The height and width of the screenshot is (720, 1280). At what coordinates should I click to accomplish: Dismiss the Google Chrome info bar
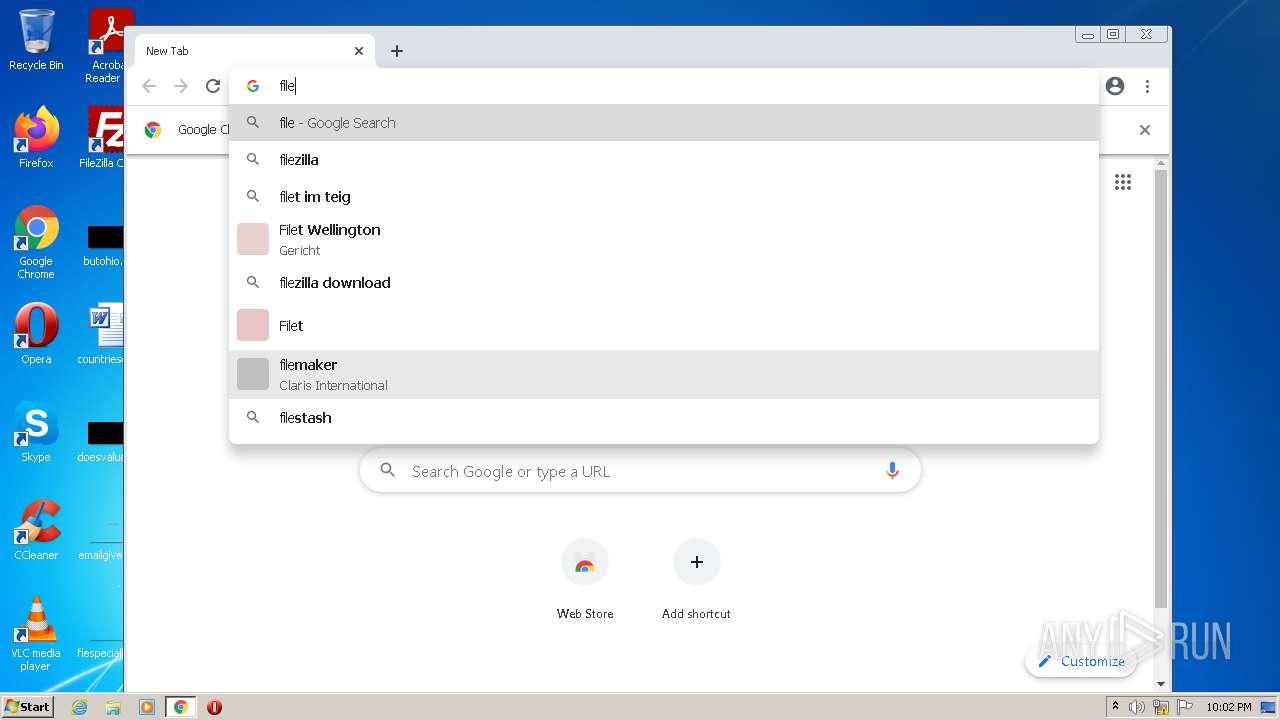[1145, 130]
